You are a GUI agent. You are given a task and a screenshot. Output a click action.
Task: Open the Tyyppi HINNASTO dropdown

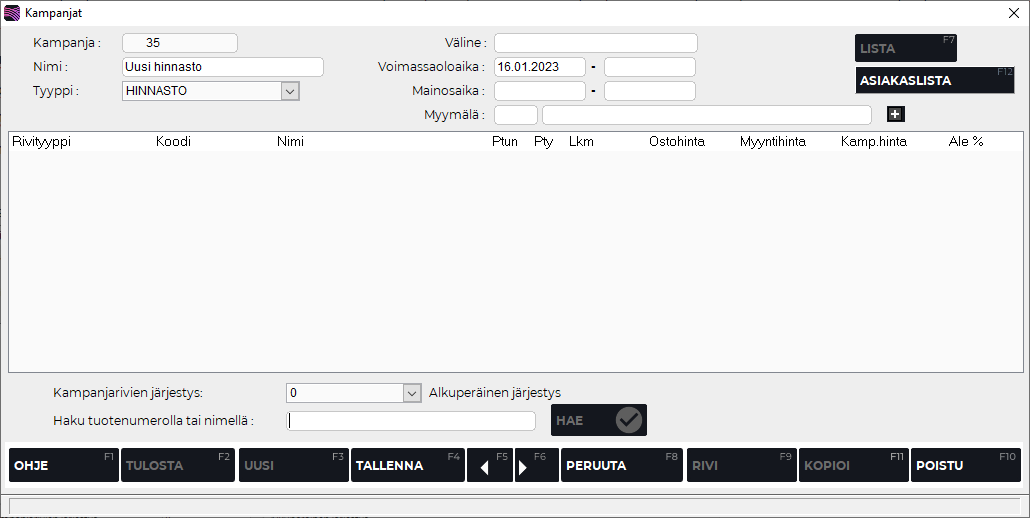pos(290,91)
